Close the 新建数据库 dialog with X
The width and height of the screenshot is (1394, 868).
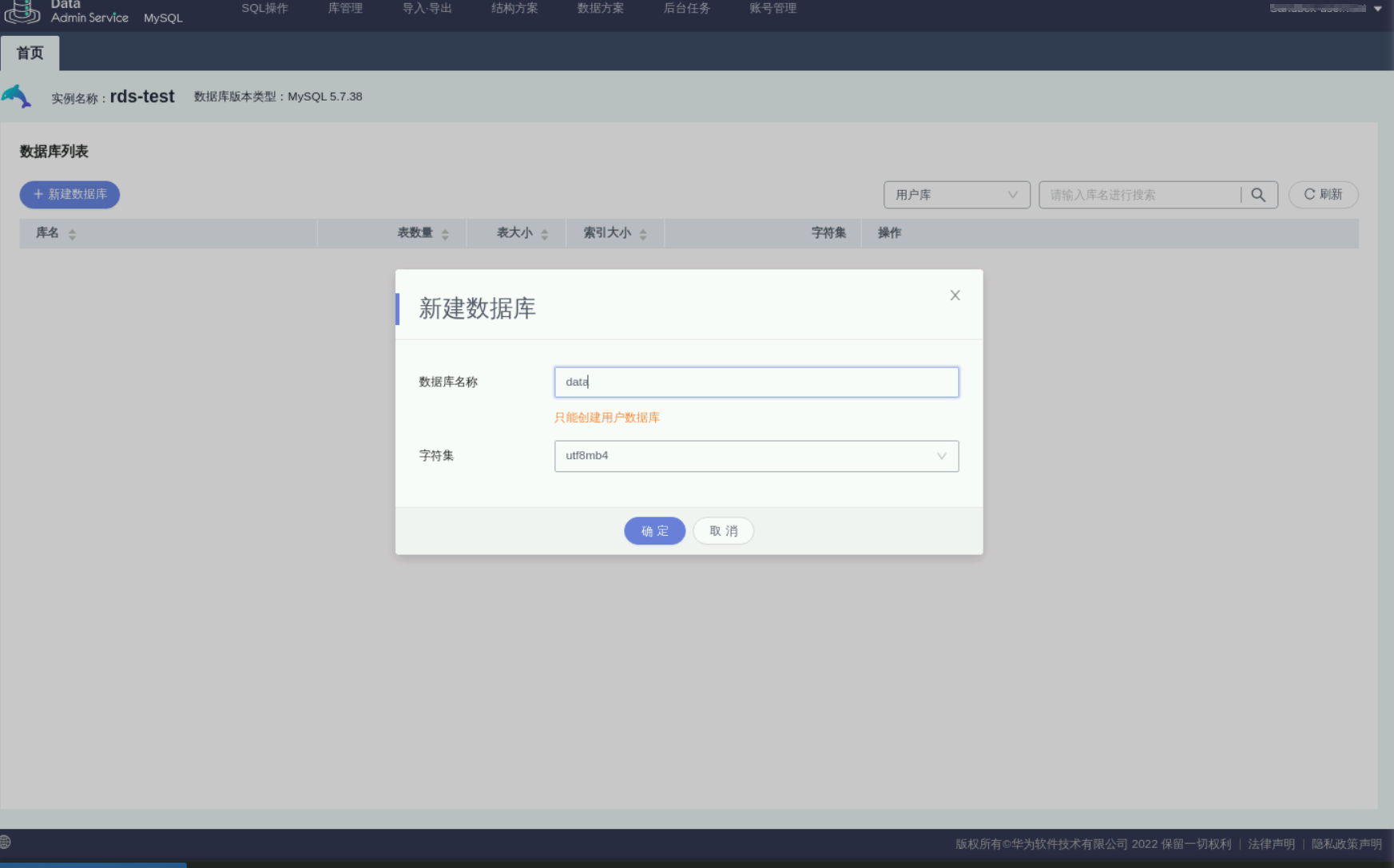[955, 295]
